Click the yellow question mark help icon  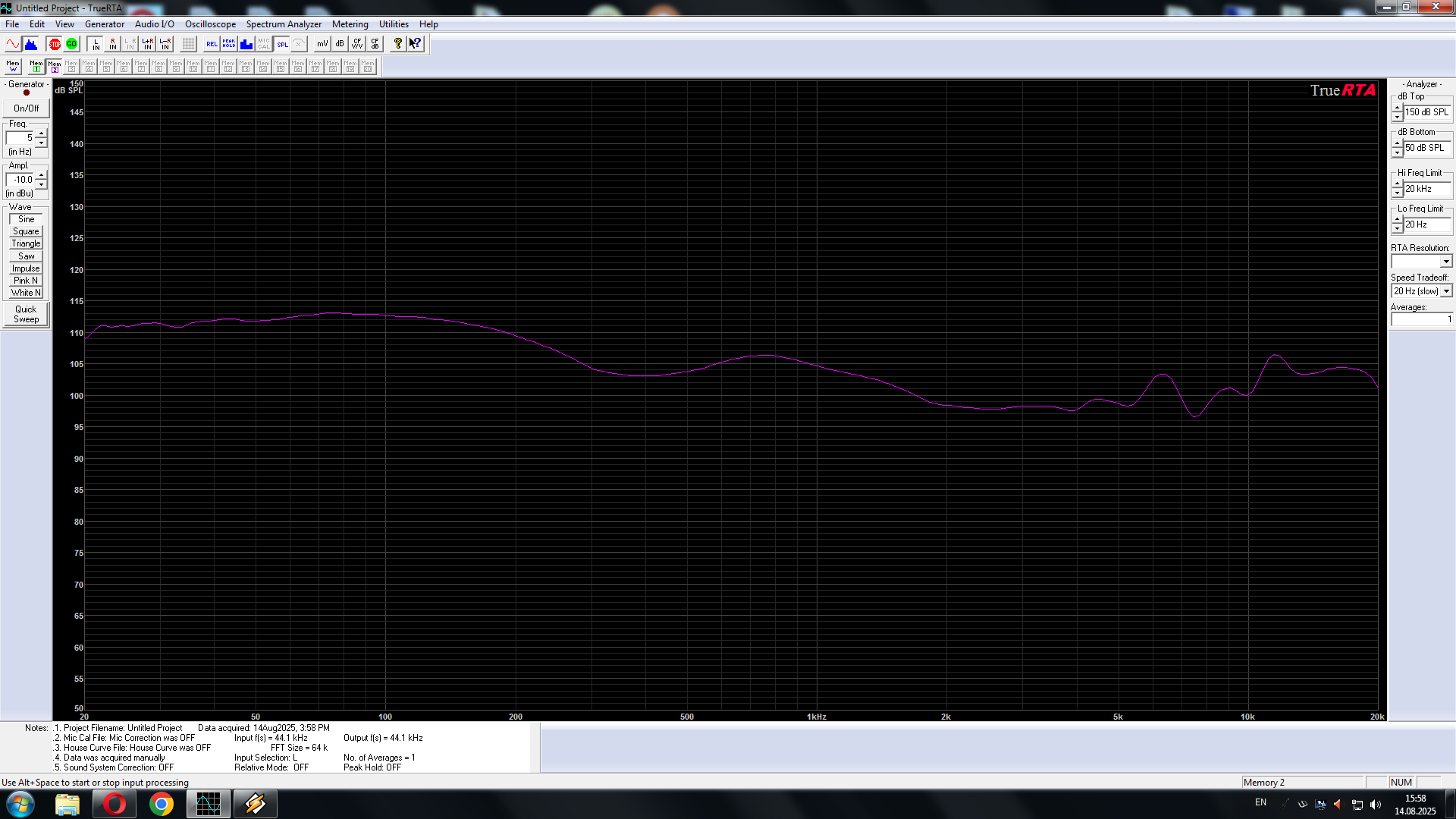click(397, 44)
